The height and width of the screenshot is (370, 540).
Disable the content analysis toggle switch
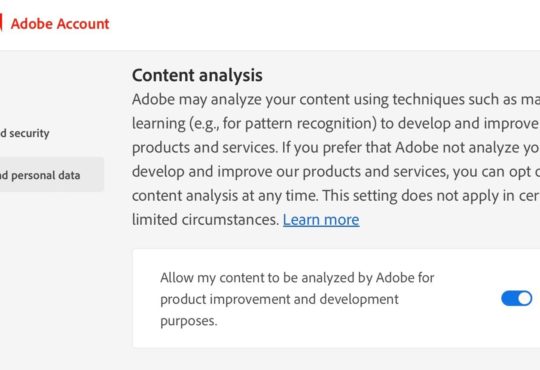pos(517,298)
